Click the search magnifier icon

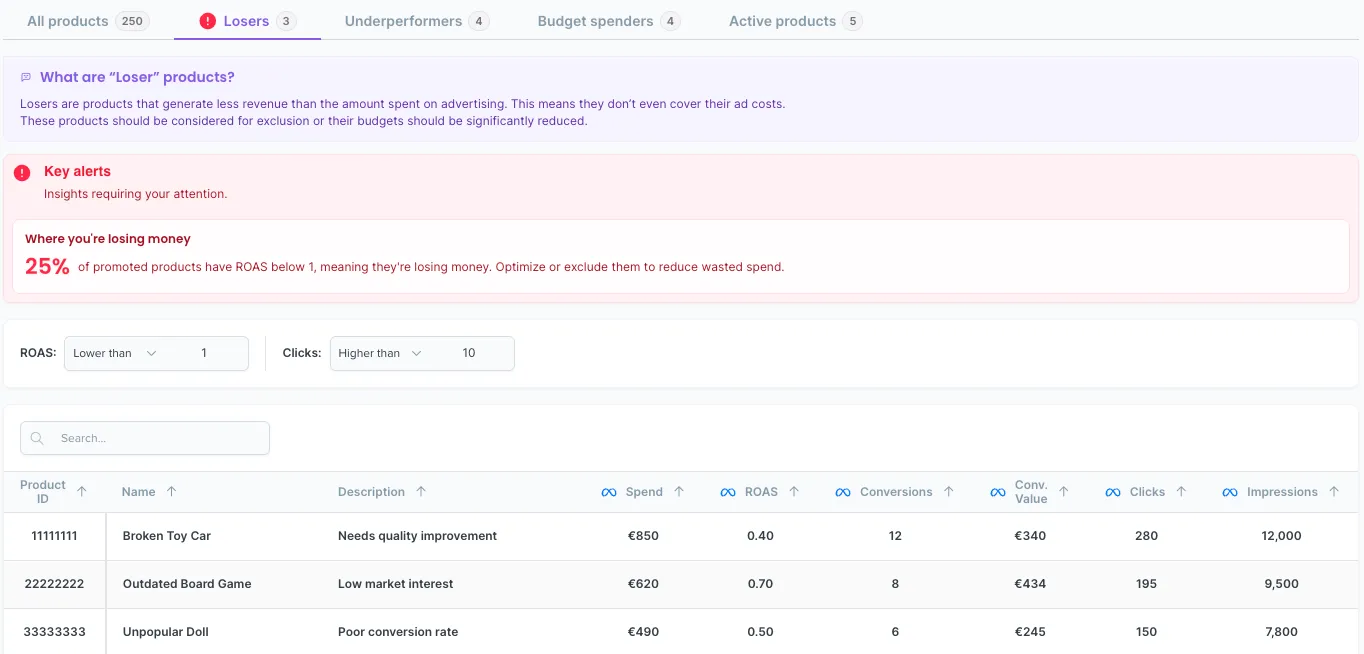(x=37, y=438)
